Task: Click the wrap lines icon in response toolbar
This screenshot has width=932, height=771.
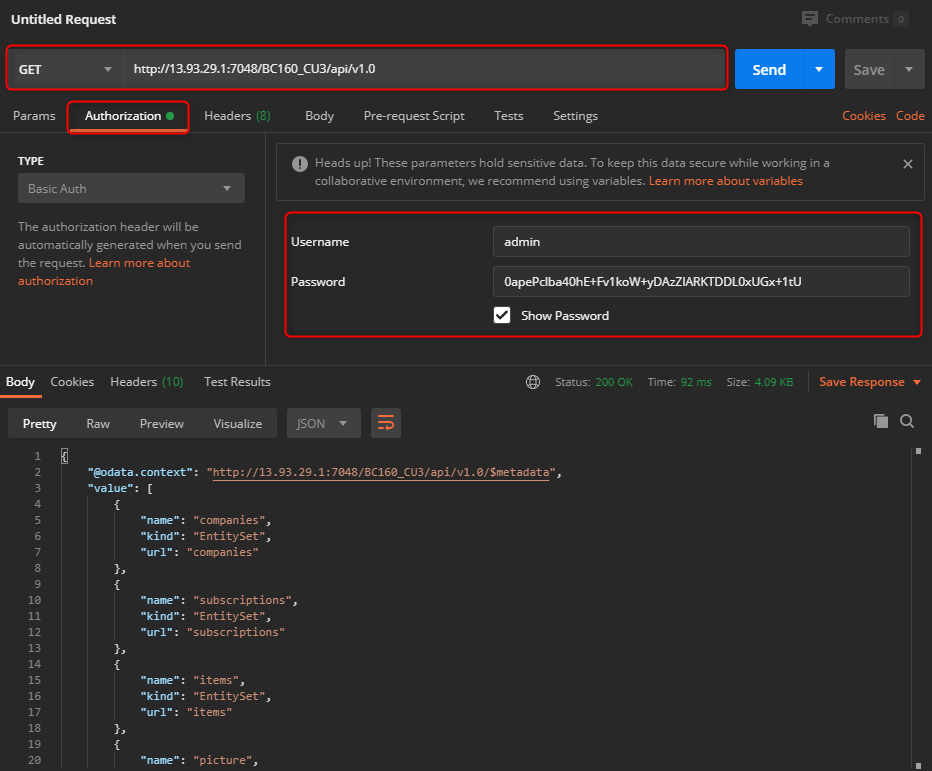Action: coord(385,423)
